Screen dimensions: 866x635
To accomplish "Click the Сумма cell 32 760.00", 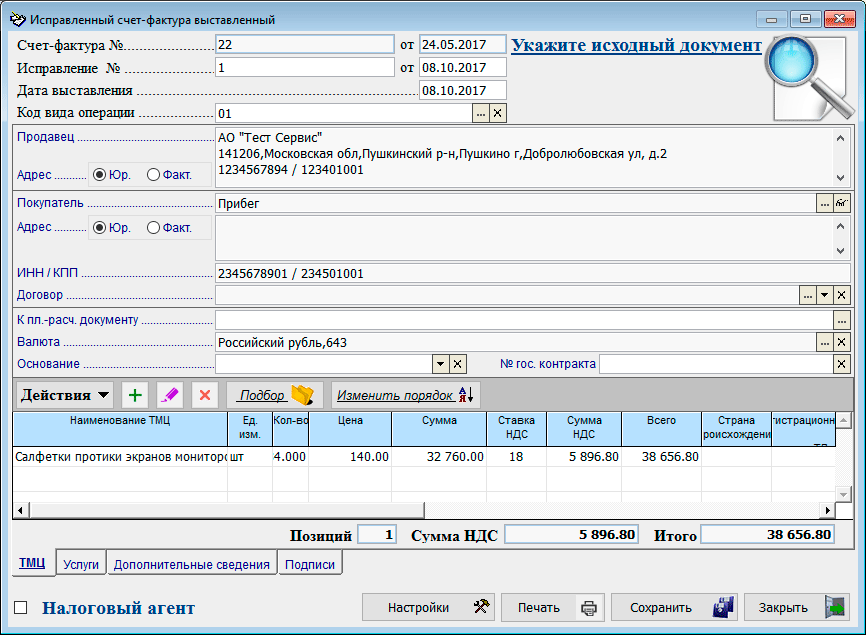I will tap(439, 457).
